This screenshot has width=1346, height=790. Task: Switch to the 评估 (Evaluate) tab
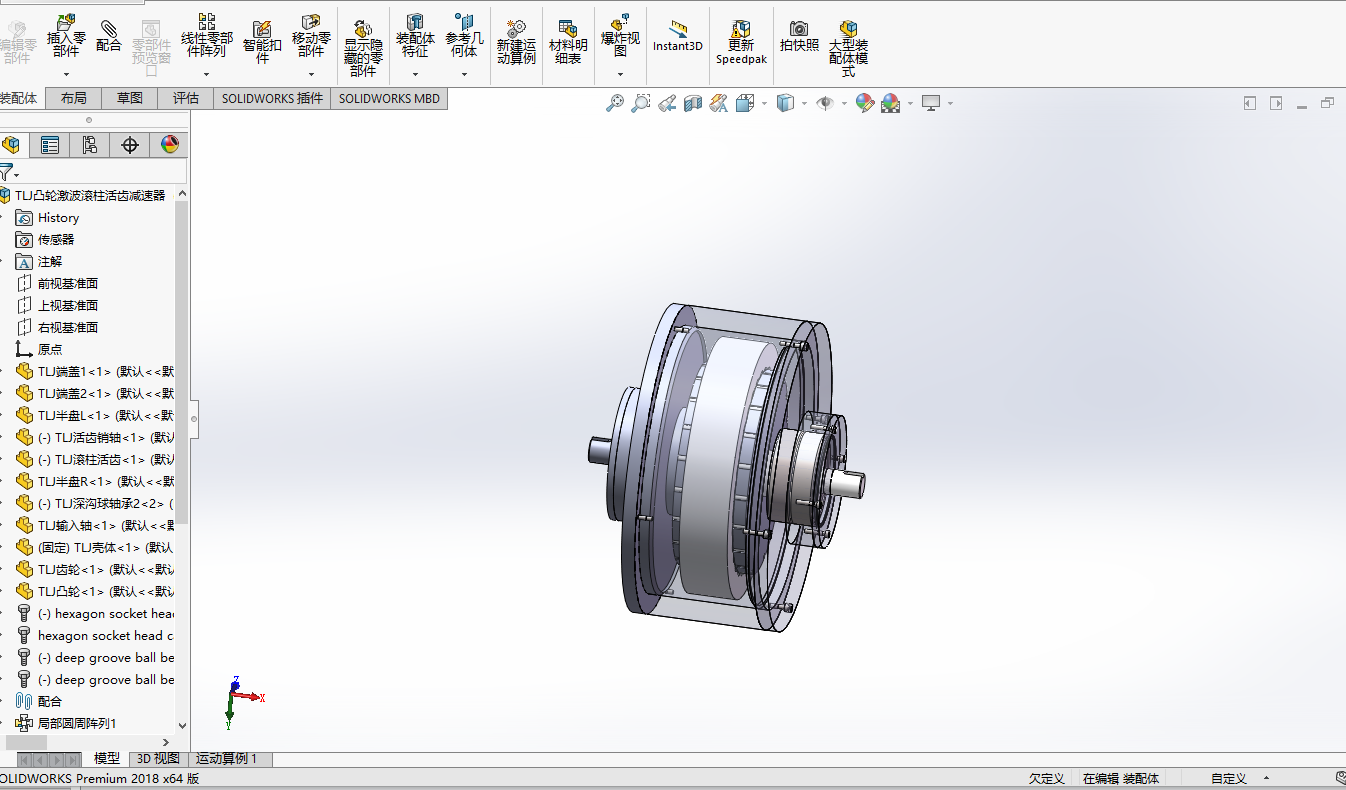186,98
